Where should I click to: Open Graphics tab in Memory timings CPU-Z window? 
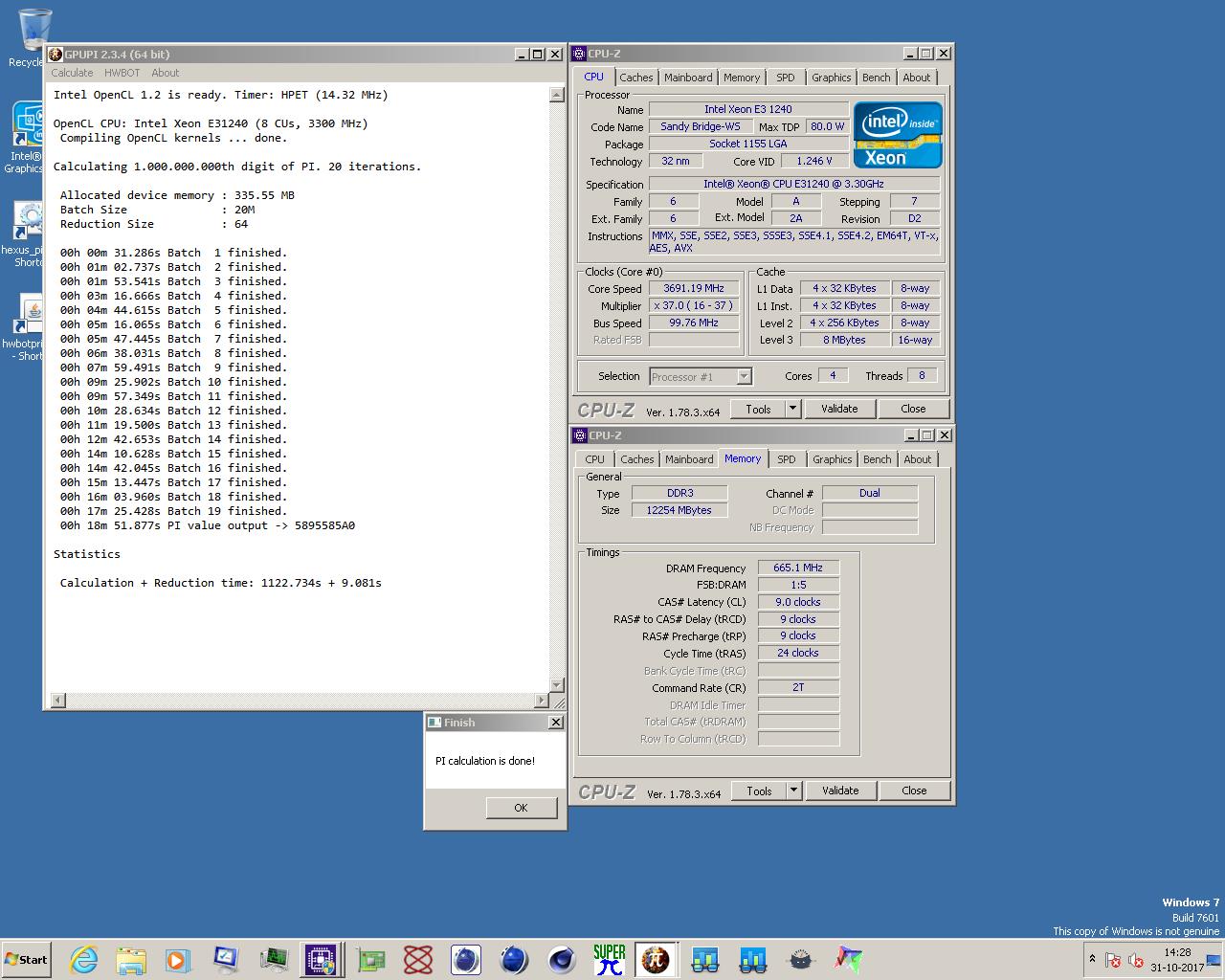click(833, 459)
